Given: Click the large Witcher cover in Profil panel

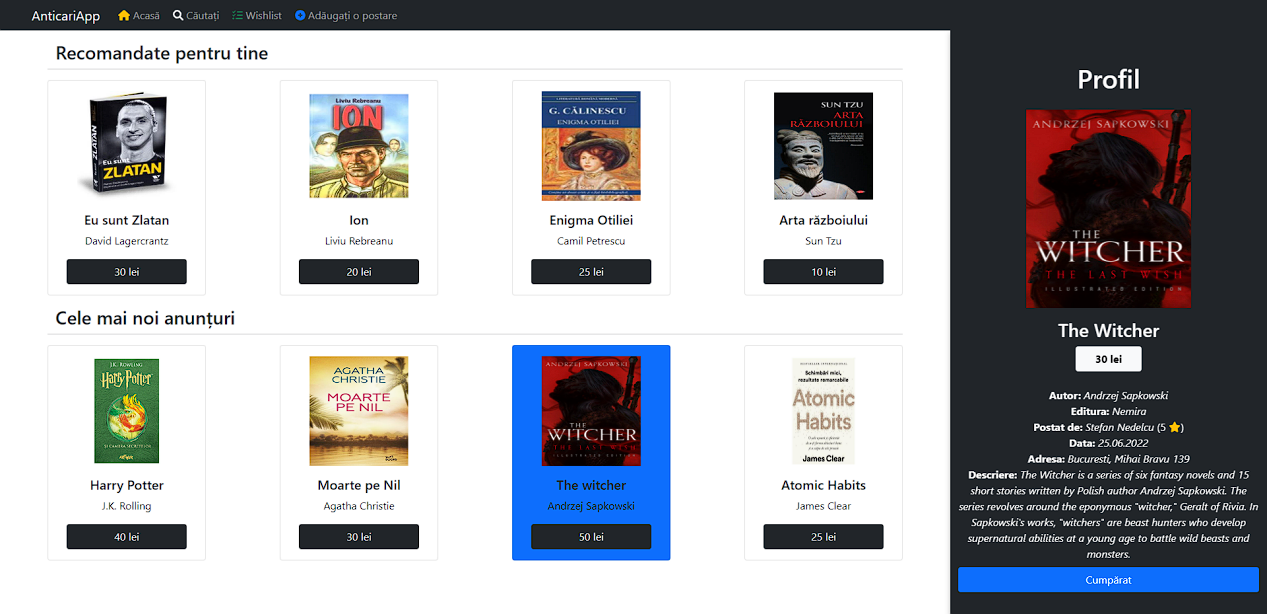Looking at the screenshot, I should [1108, 209].
